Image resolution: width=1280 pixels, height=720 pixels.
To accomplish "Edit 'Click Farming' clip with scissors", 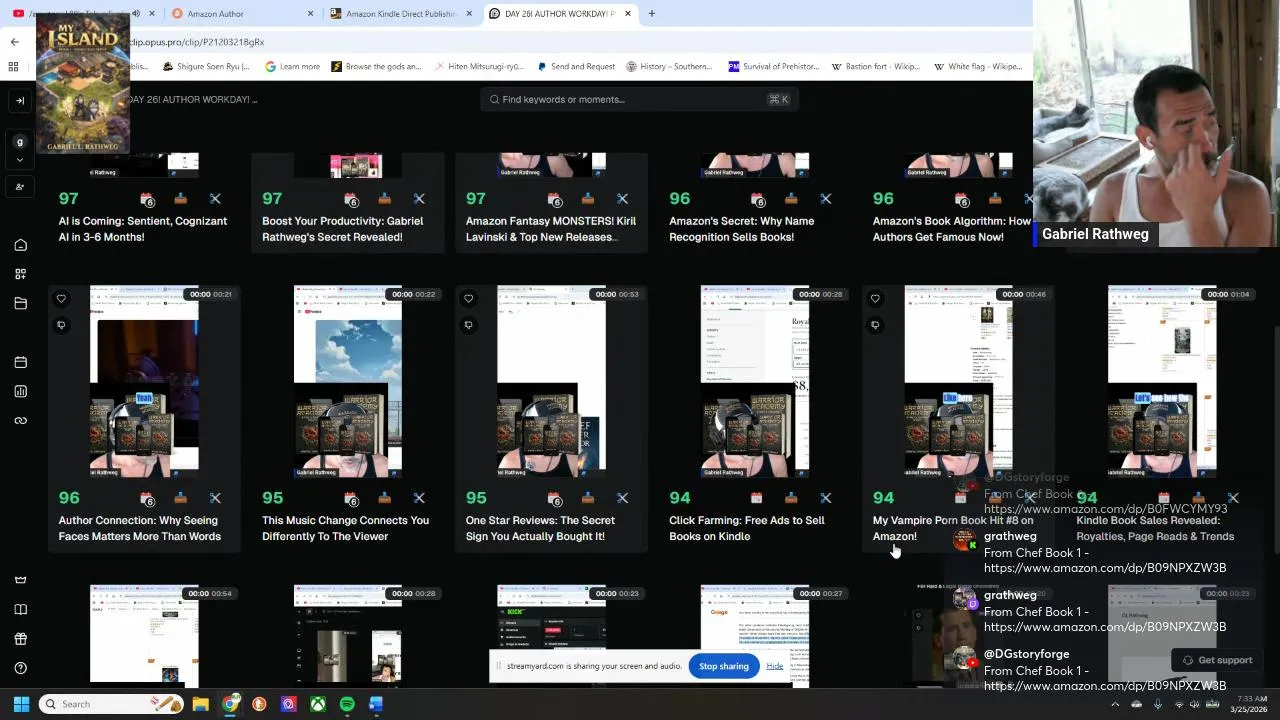I will click(826, 498).
